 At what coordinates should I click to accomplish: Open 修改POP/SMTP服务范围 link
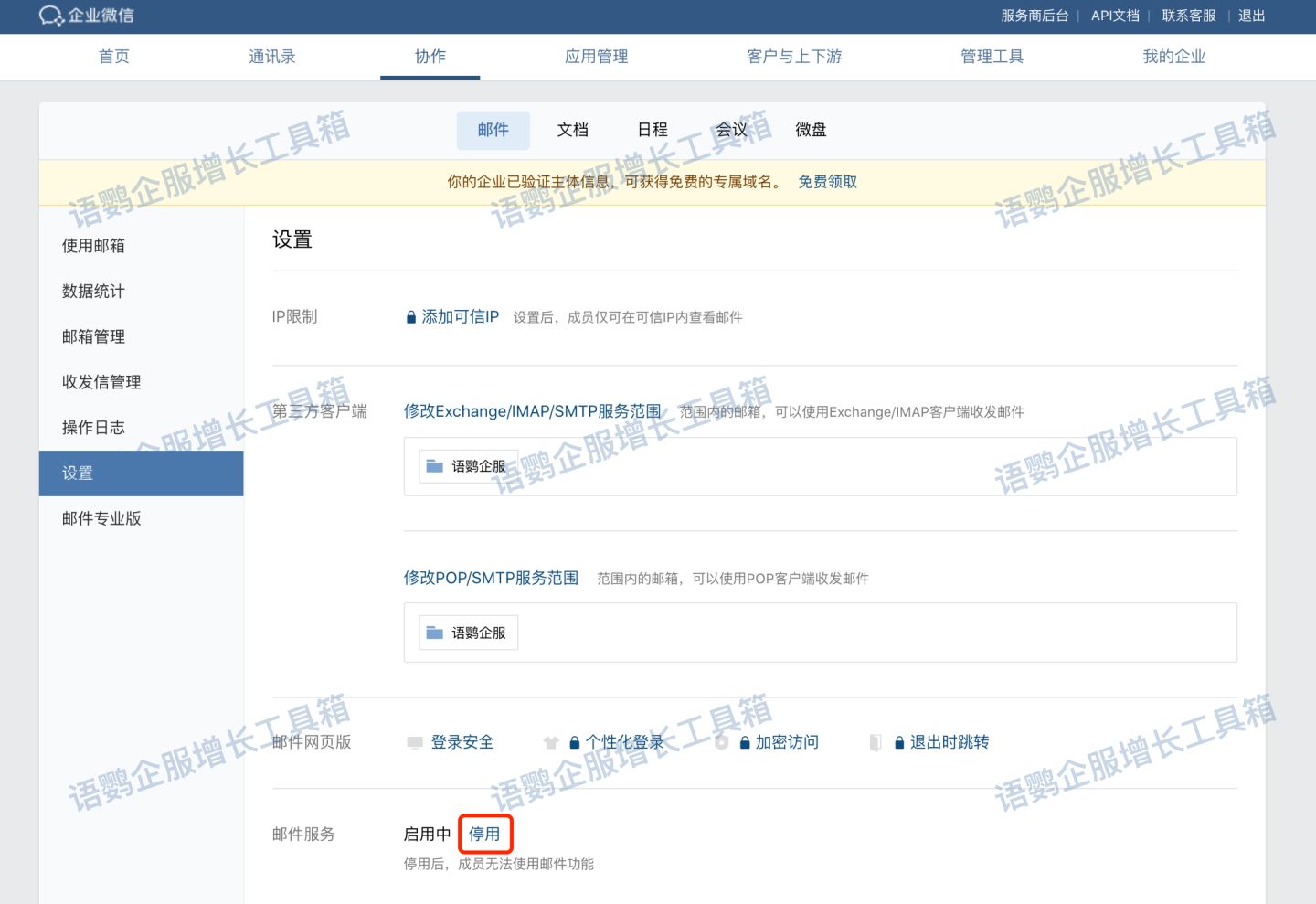[x=491, y=578]
